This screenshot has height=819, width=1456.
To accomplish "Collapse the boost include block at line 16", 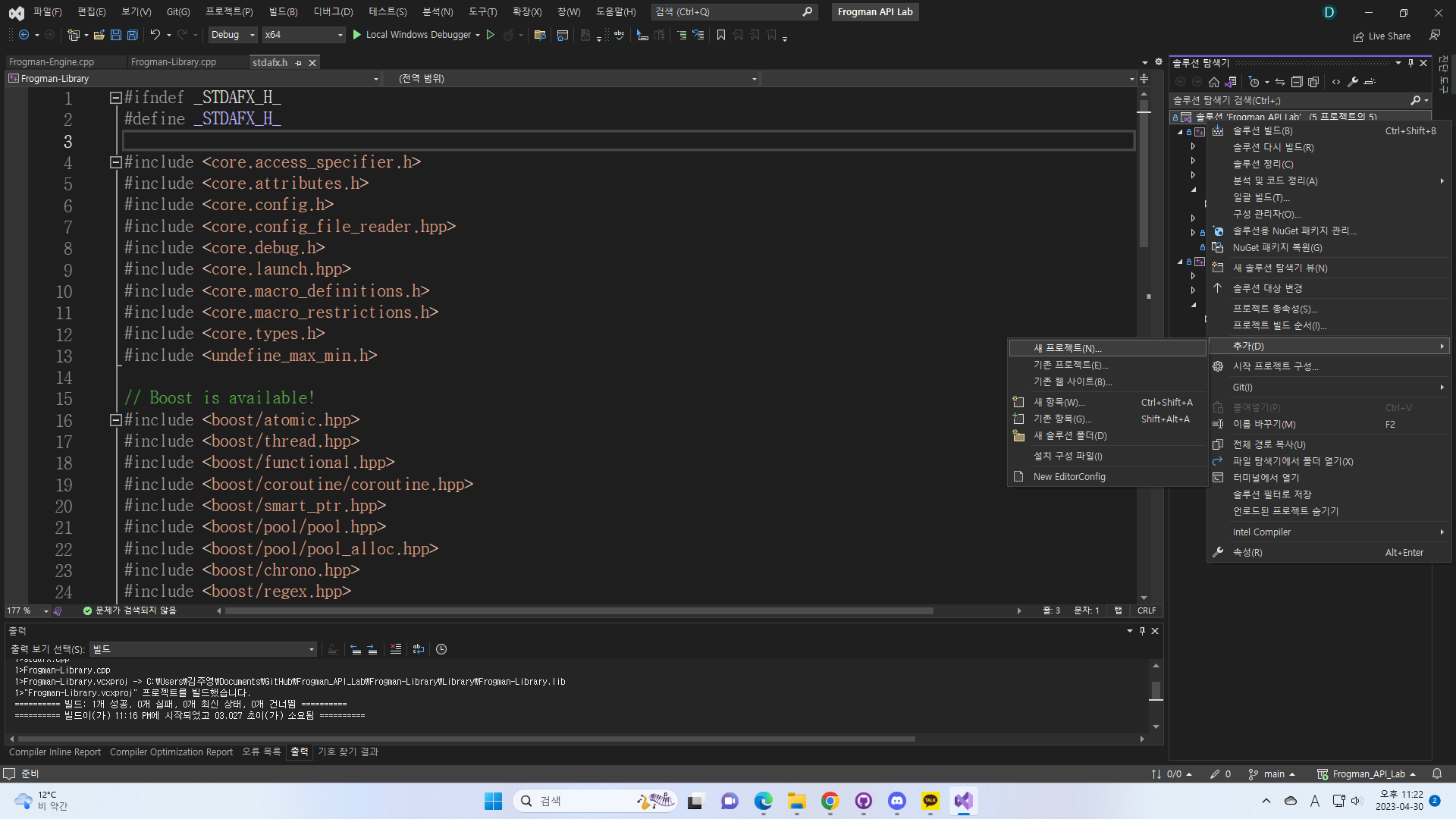I will coord(116,420).
